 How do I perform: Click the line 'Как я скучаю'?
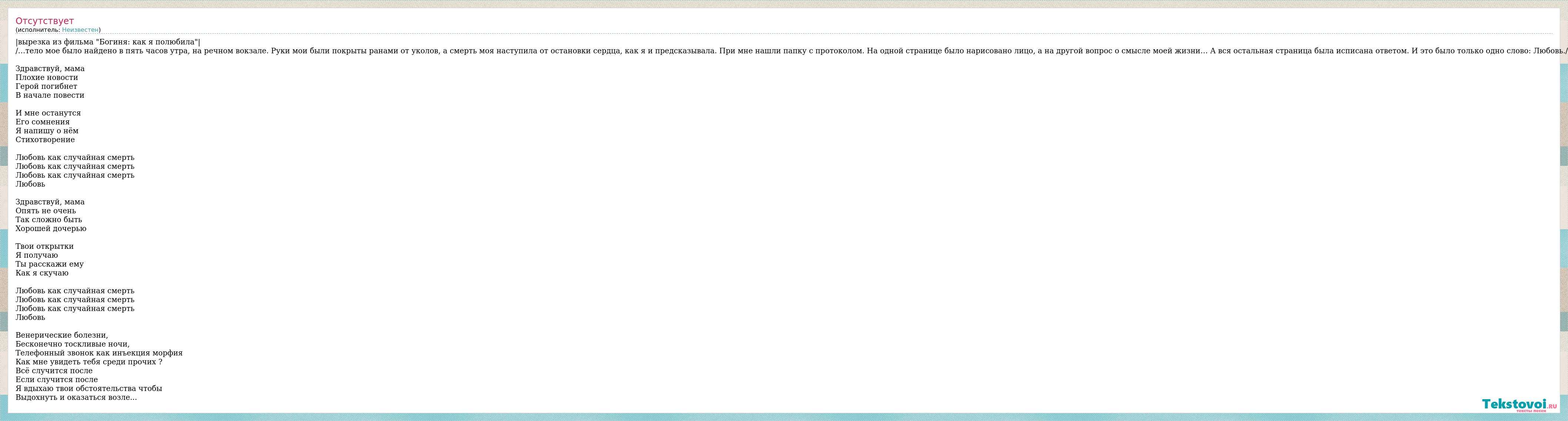pyautogui.click(x=42, y=273)
